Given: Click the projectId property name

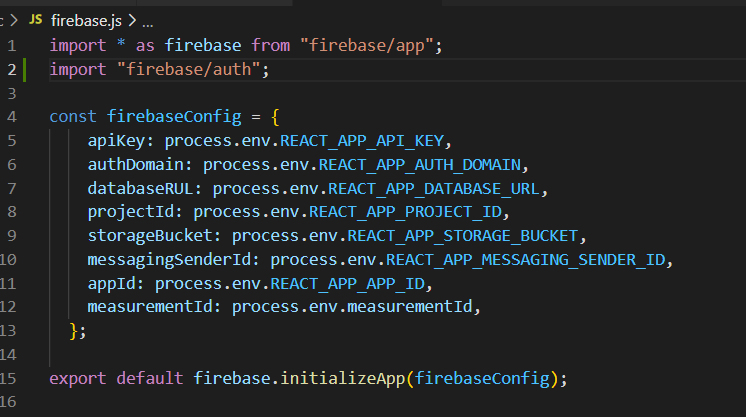Looking at the screenshot, I should [131, 212].
